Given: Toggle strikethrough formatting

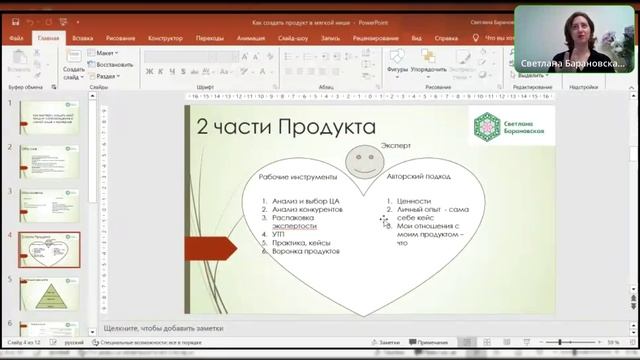Looking at the screenshot, I should click(195, 72).
